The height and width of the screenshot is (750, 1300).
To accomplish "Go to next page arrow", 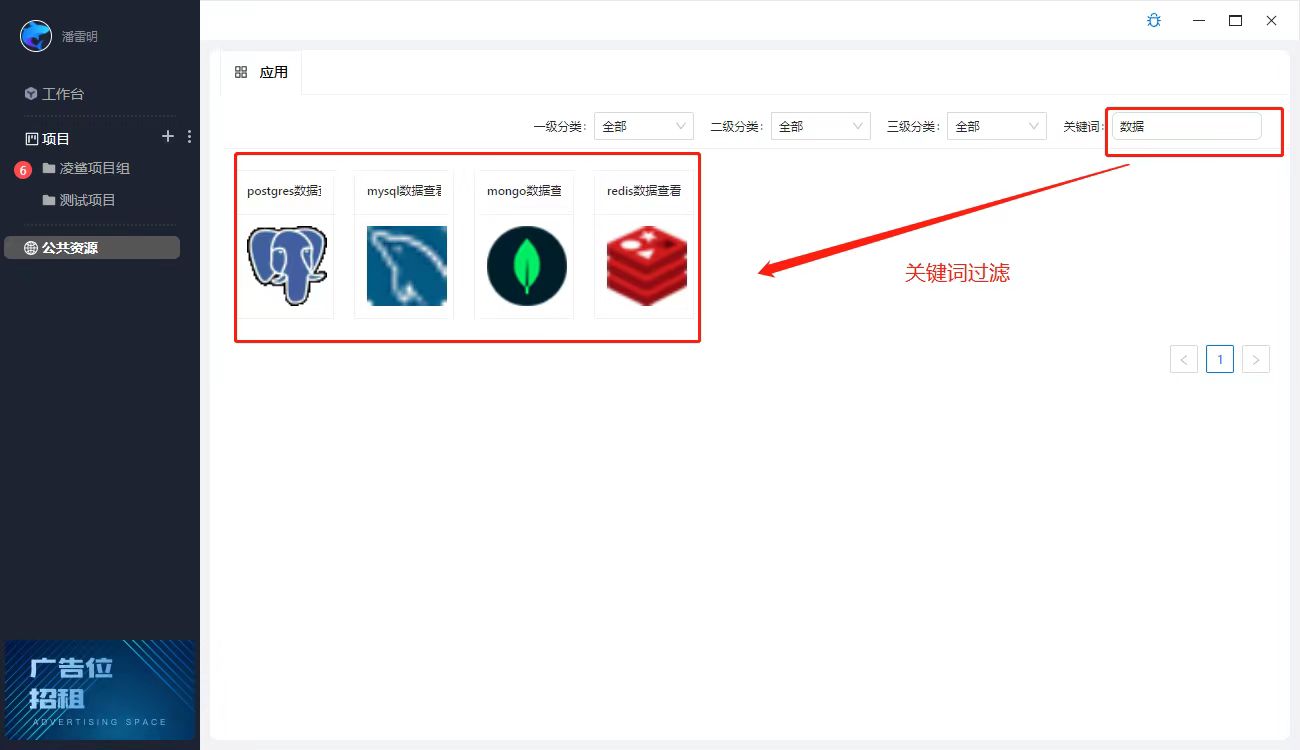I will click(x=1256, y=359).
